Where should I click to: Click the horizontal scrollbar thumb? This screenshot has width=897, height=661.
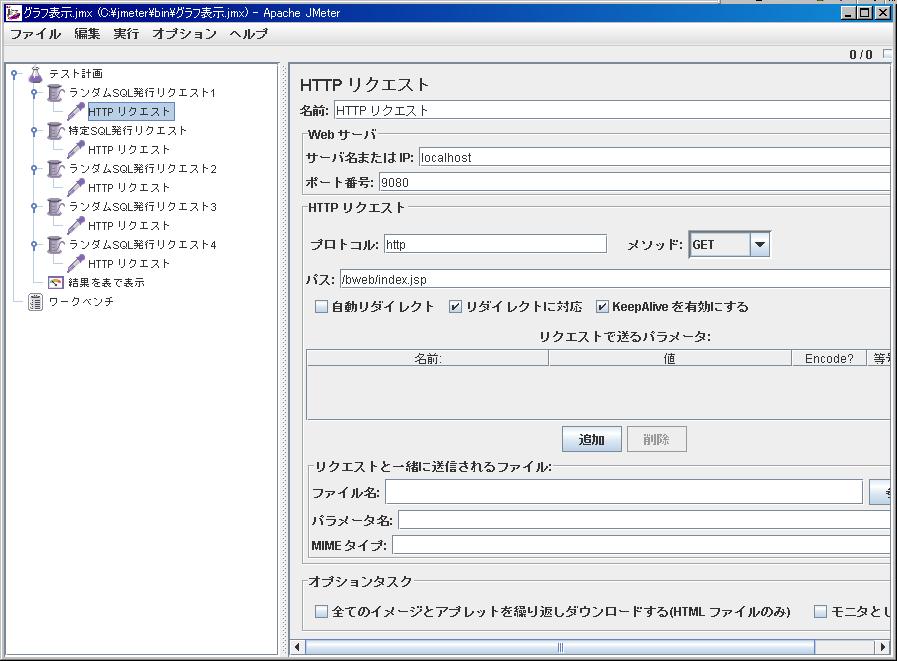coord(560,647)
